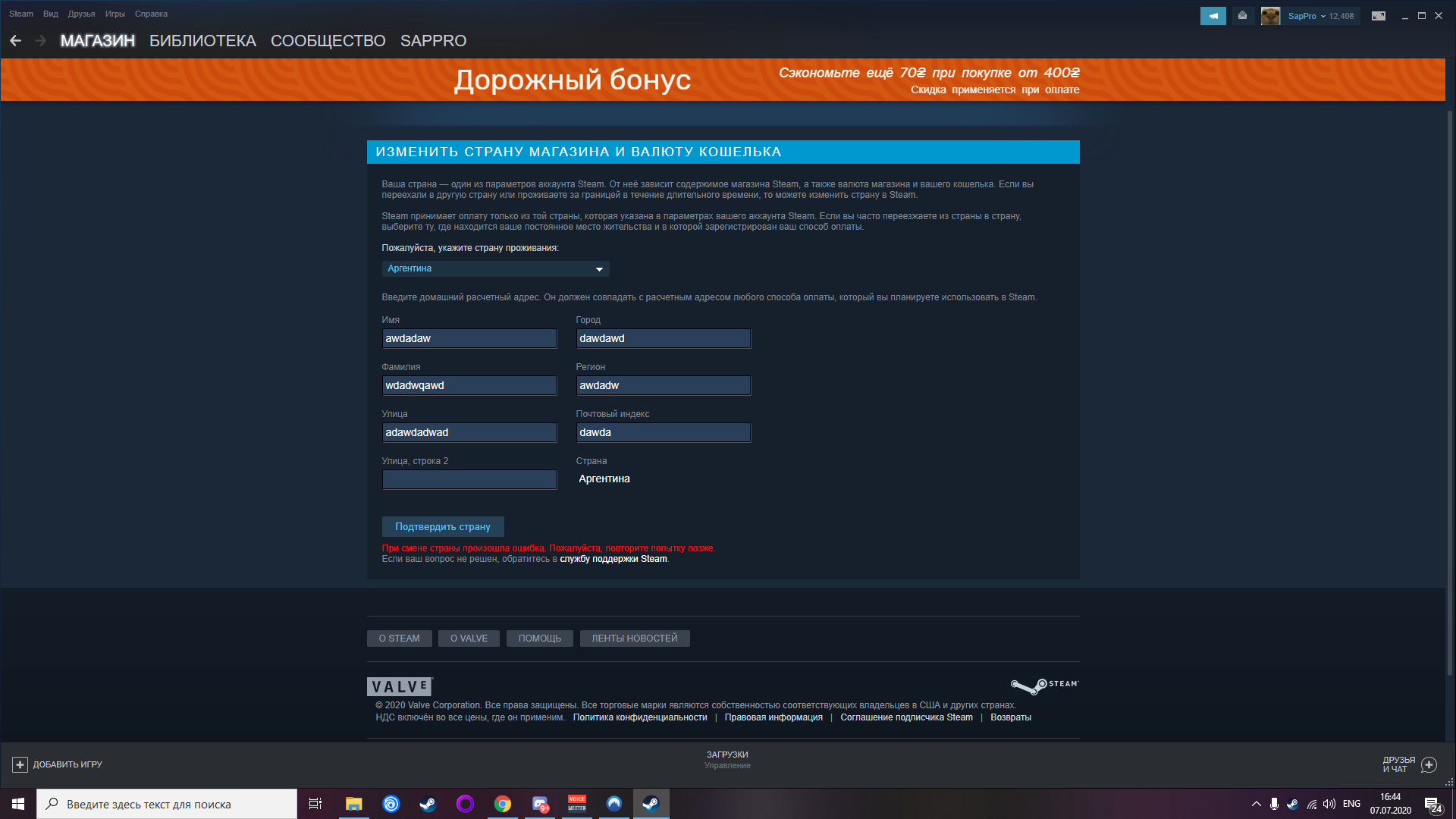
Task: Click the page vertical scrollbar
Action: click(1450, 393)
